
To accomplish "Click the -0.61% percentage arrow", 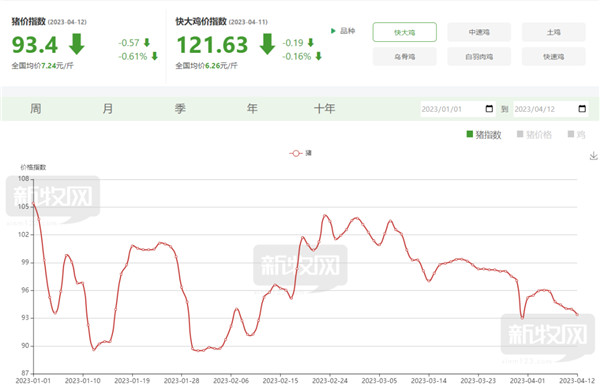I will point(155,57).
